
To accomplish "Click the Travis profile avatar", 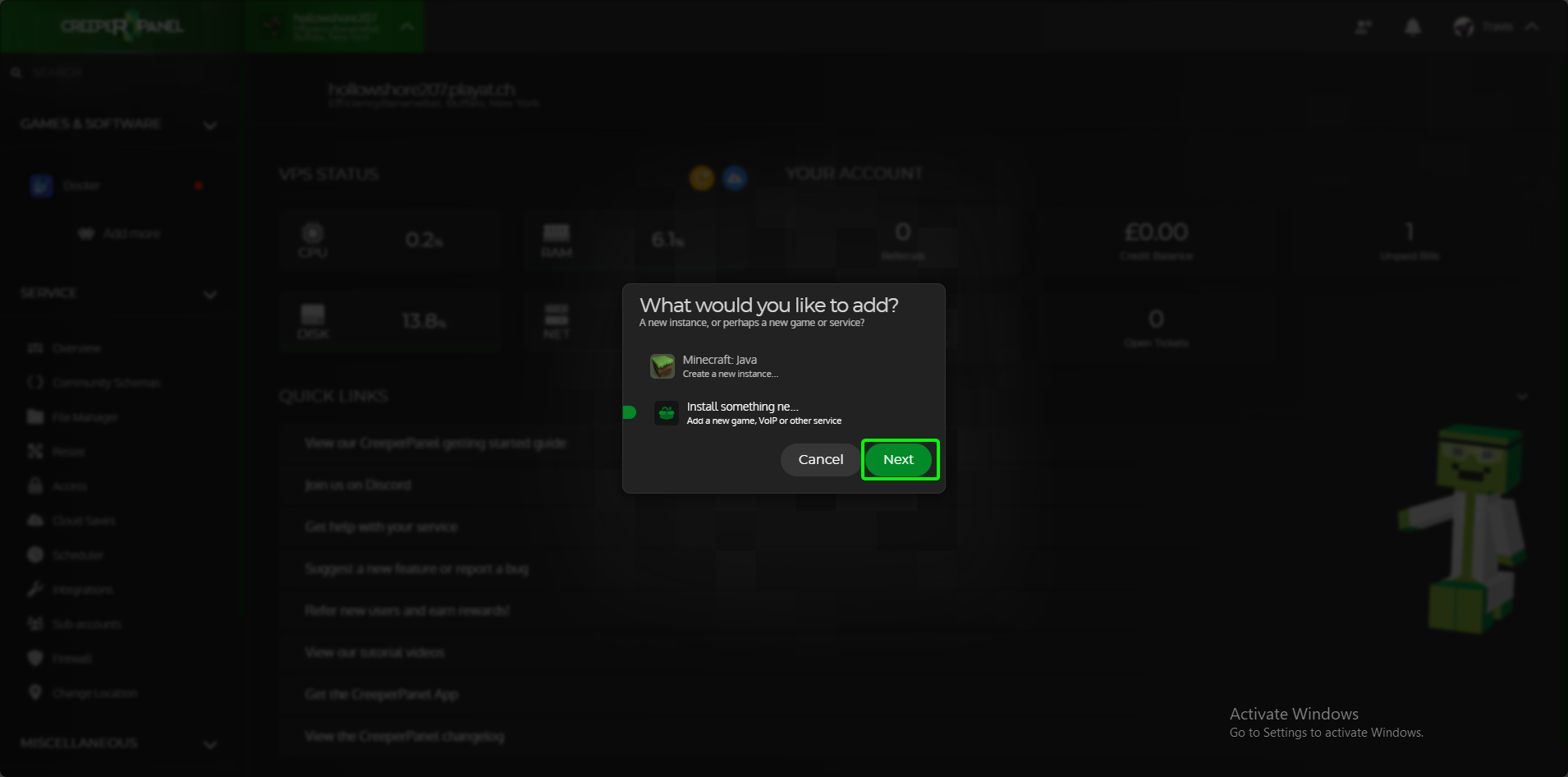I will 1464,27.
